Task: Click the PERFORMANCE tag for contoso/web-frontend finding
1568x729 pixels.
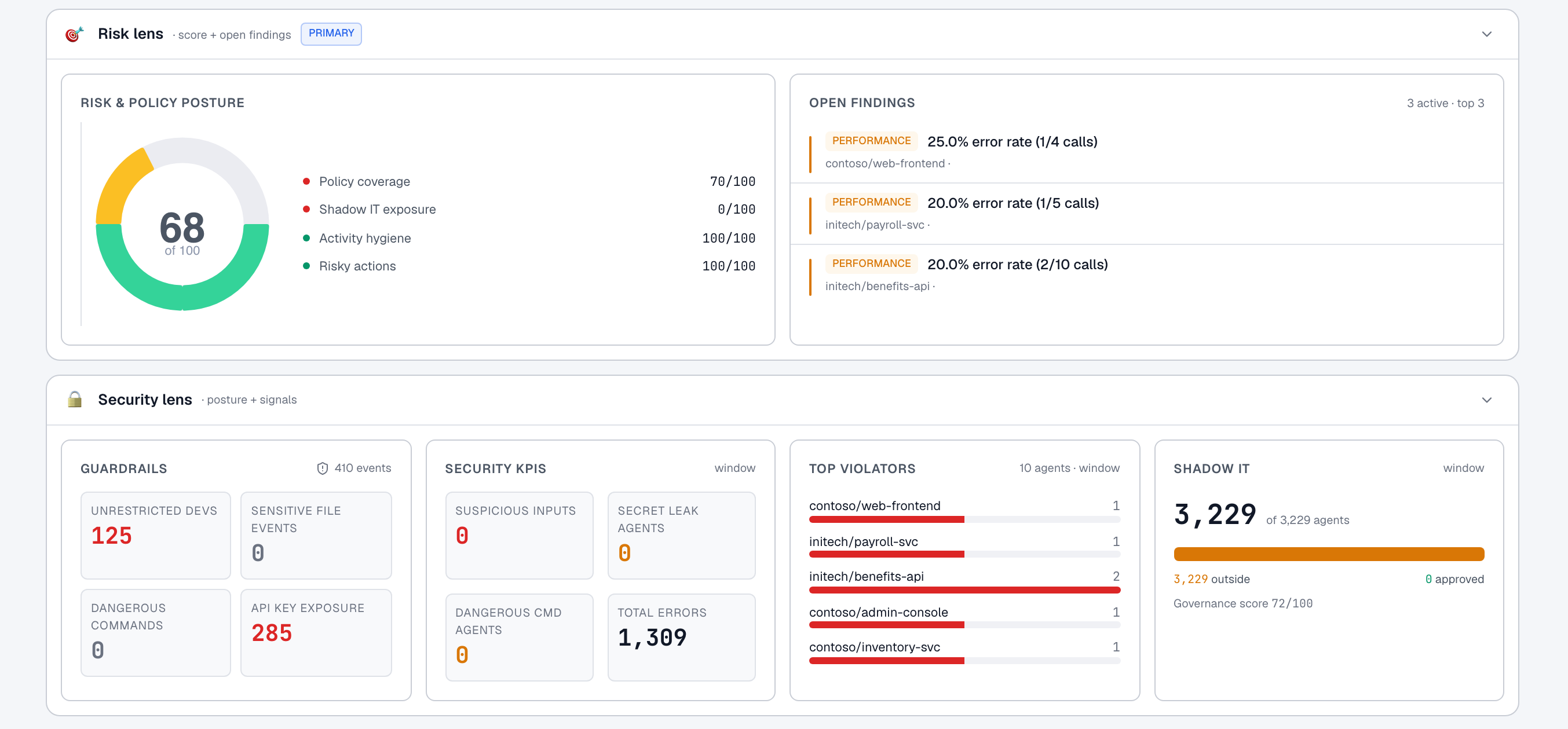Action: coord(871,141)
